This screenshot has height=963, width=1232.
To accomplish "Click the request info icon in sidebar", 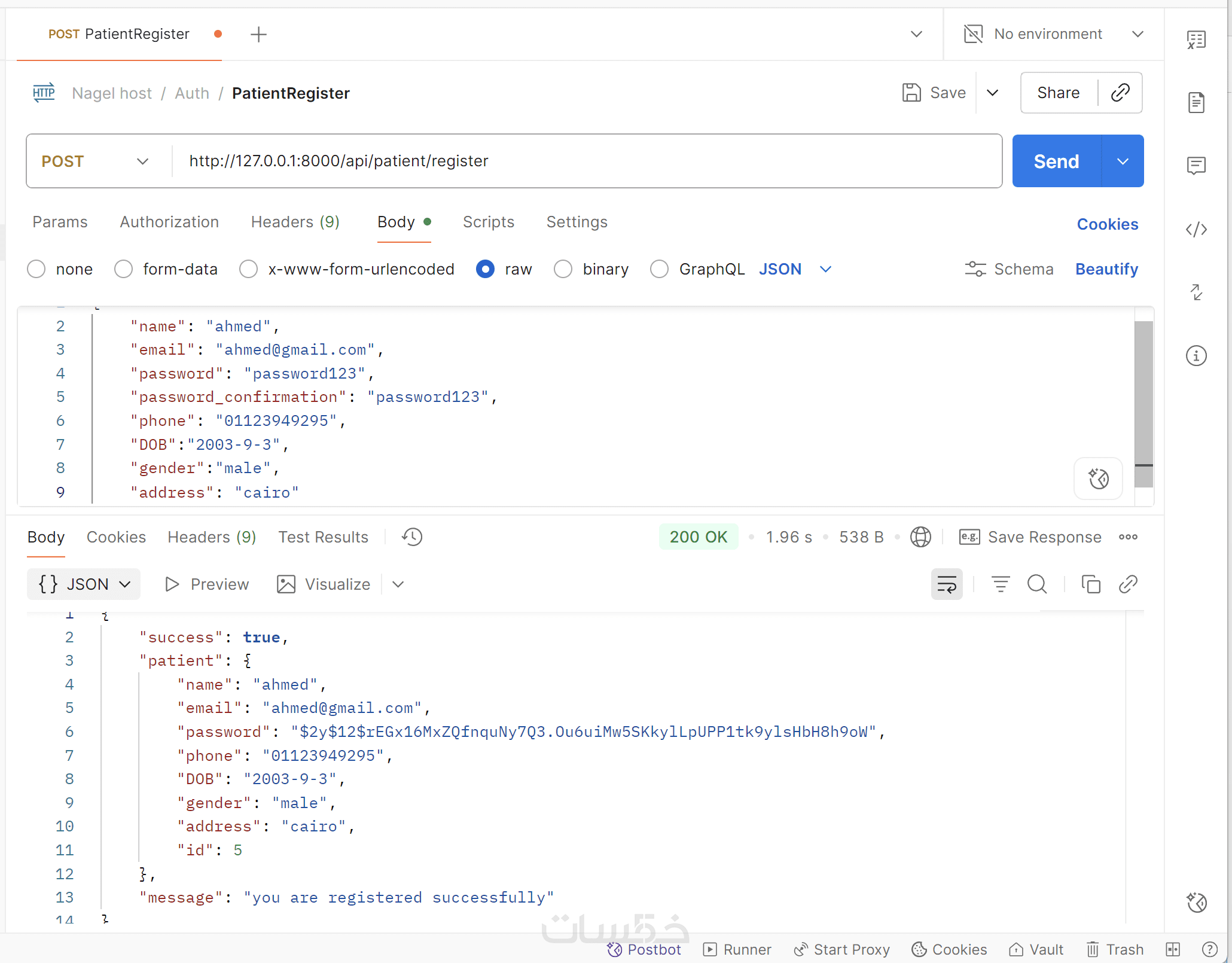I will [x=1196, y=356].
